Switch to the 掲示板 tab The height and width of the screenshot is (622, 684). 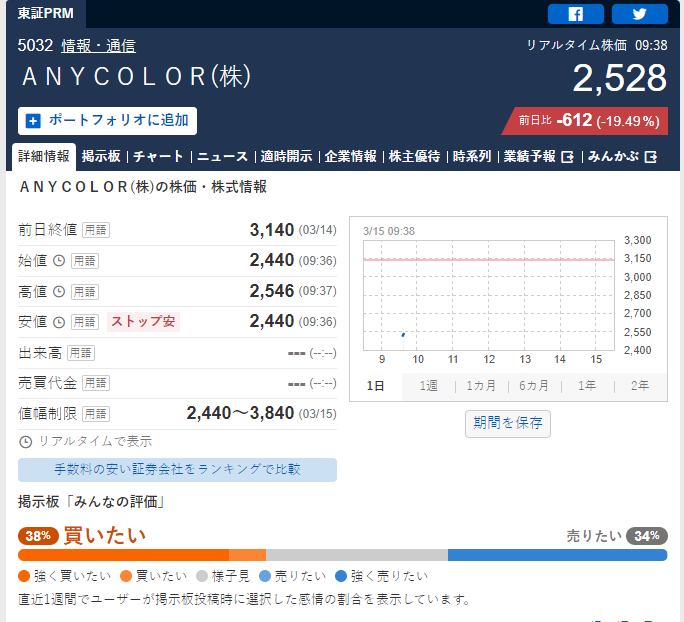pos(101,156)
